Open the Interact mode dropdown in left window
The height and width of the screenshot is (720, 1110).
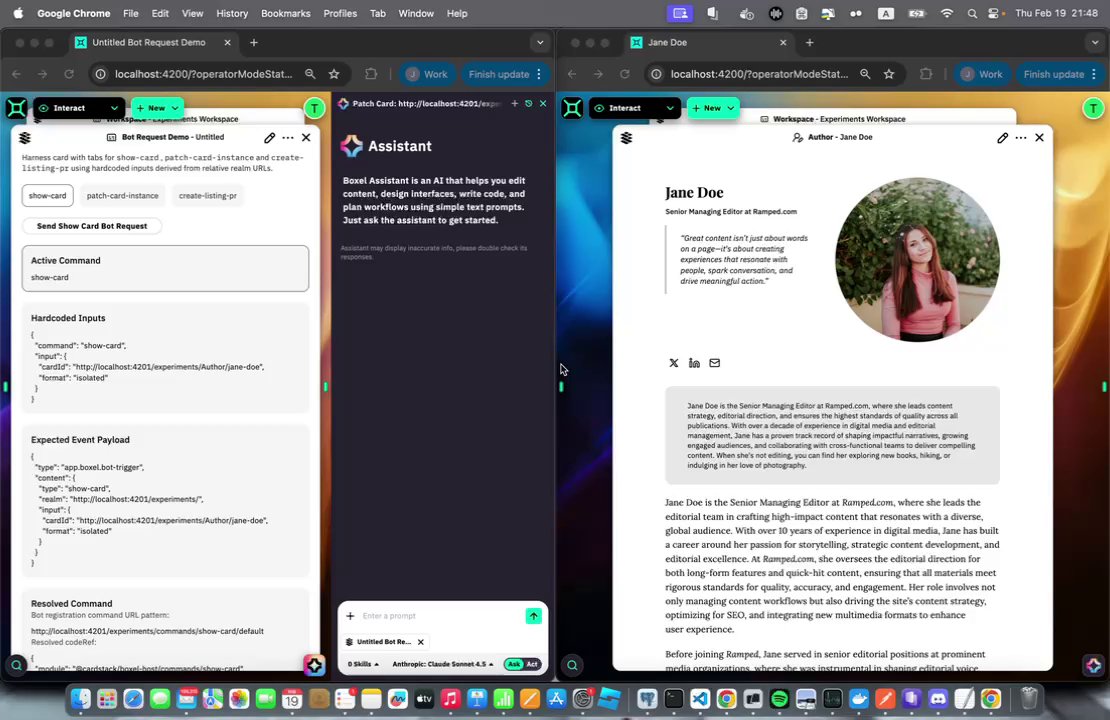[x=79, y=108]
